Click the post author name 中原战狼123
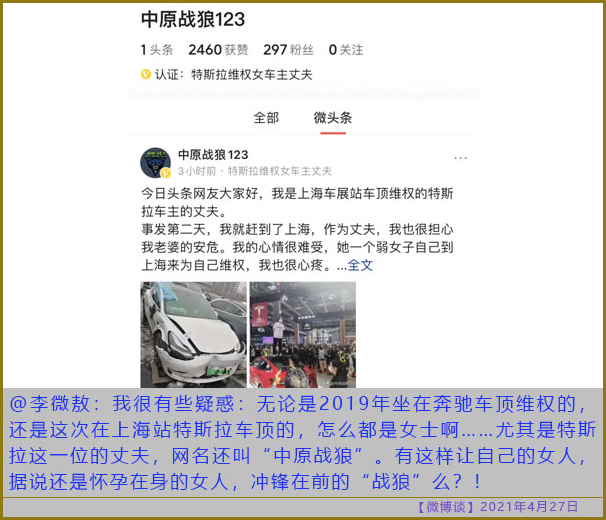Screen dimensions: 606x520 (x=213, y=155)
